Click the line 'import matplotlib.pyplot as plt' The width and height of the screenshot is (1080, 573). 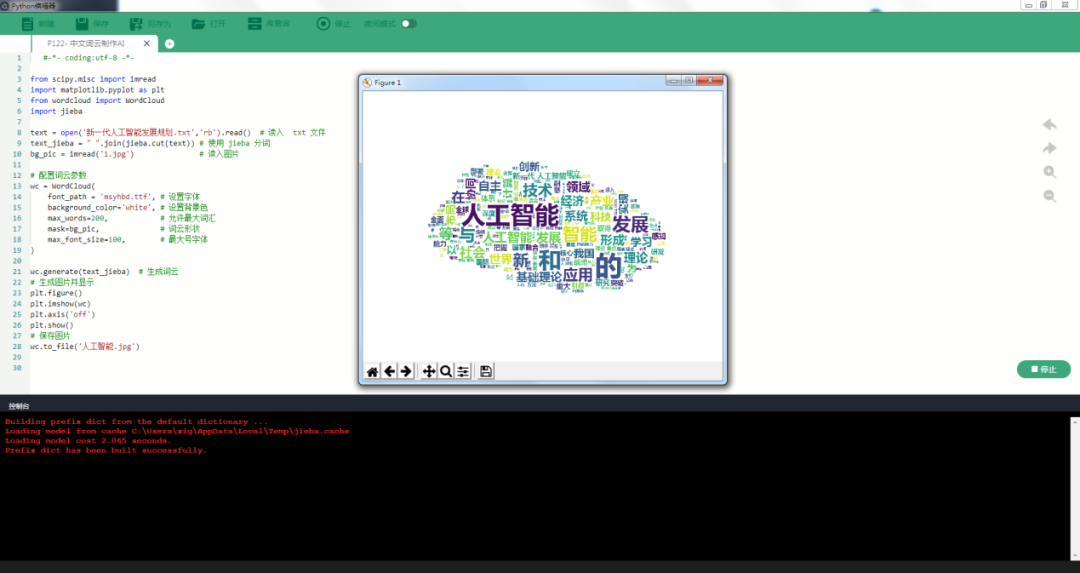(97, 90)
